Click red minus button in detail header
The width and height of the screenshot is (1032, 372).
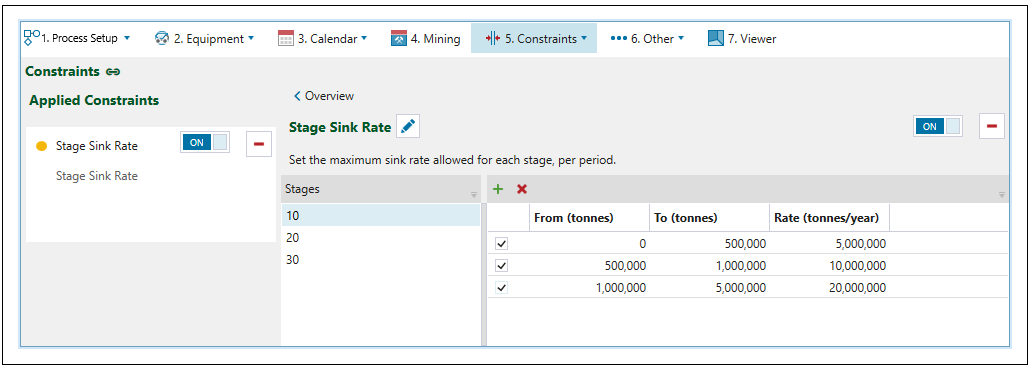point(992,126)
